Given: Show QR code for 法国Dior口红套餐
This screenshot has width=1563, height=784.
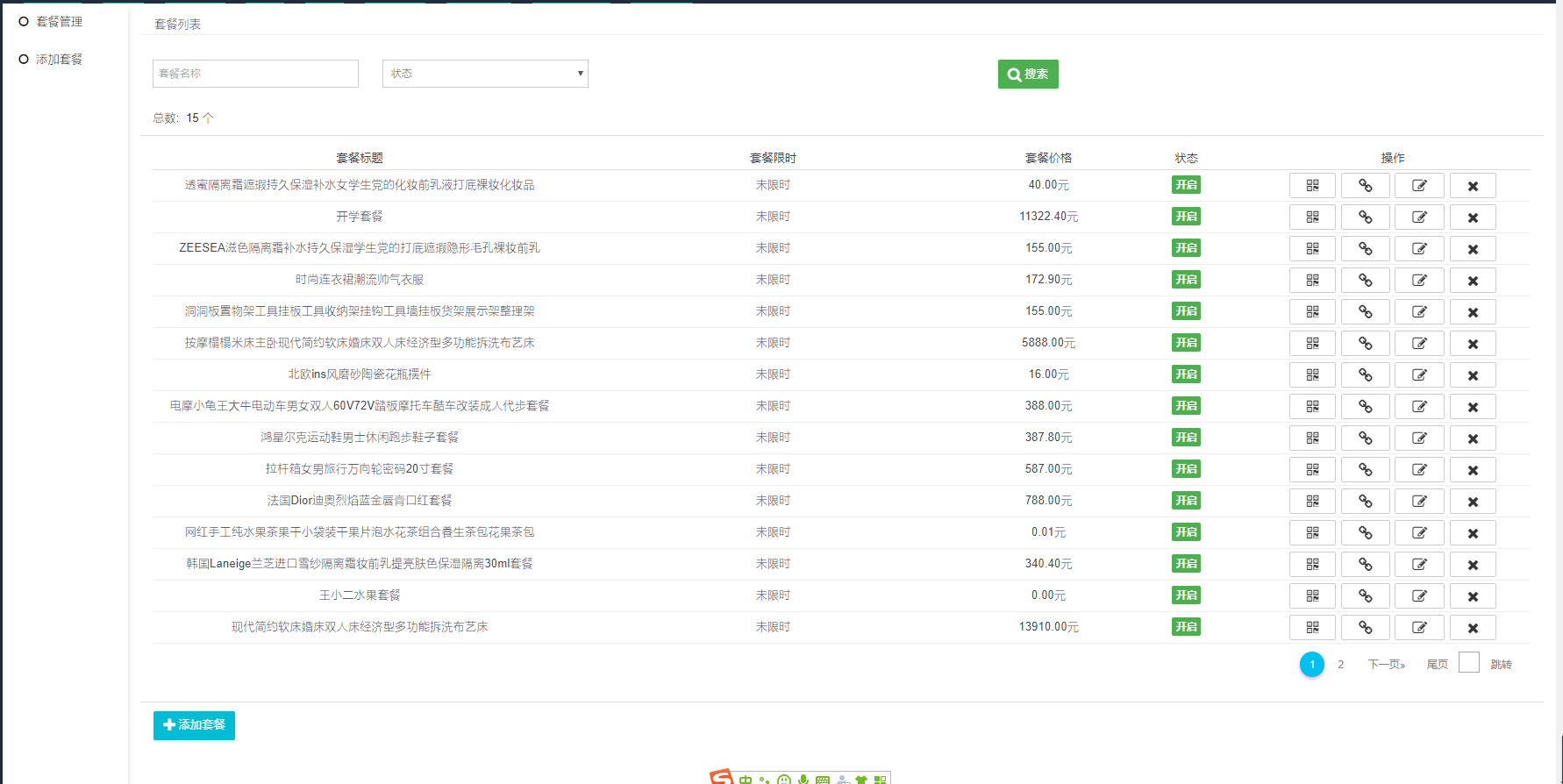Looking at the screenshot, I should click(x=1312, y=501).
